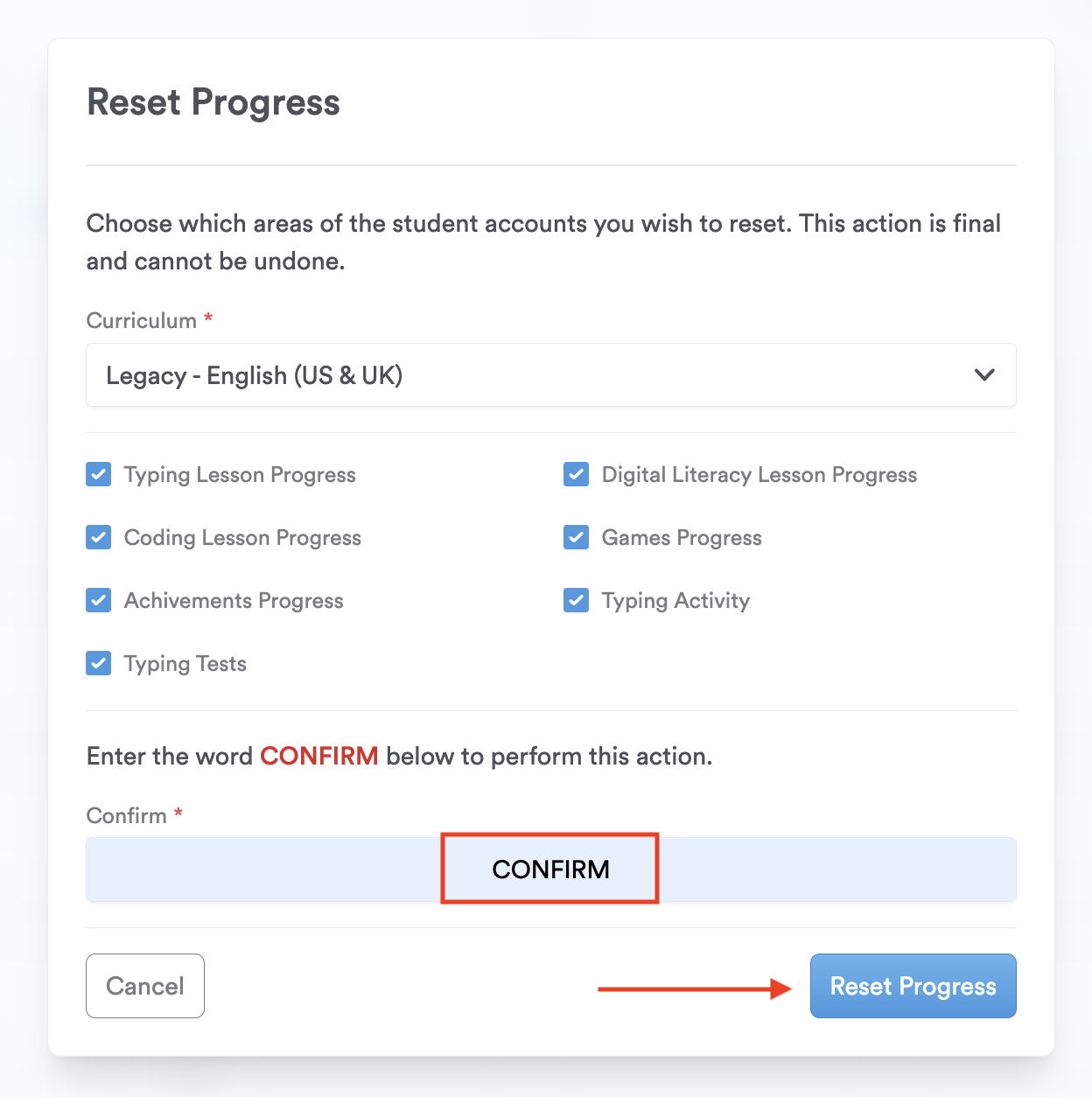The image size is (1092, 1097).
Task: Click the Confirm field label above input
Action: (x=127, y=816)
